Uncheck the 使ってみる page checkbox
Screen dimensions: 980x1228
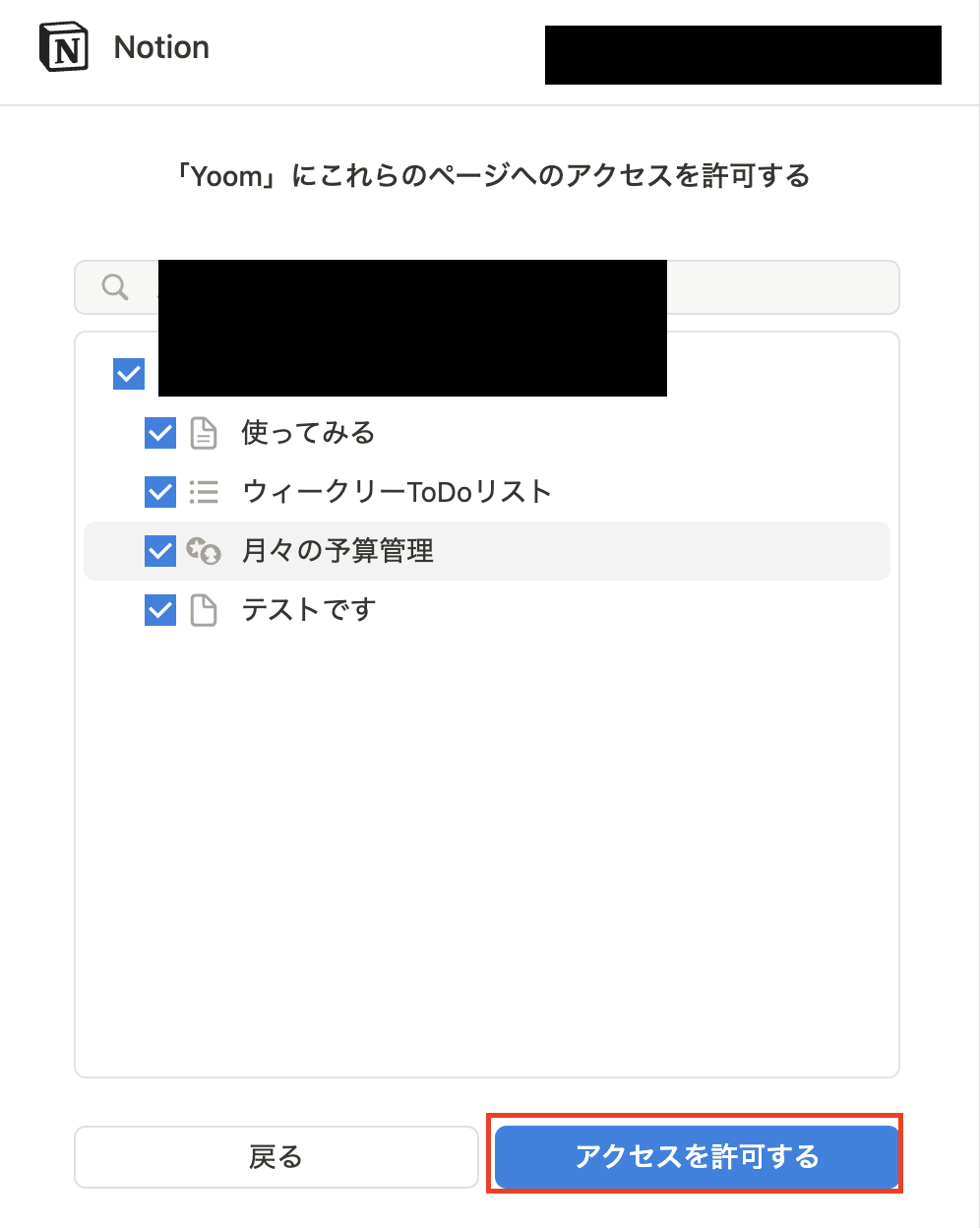159,432
